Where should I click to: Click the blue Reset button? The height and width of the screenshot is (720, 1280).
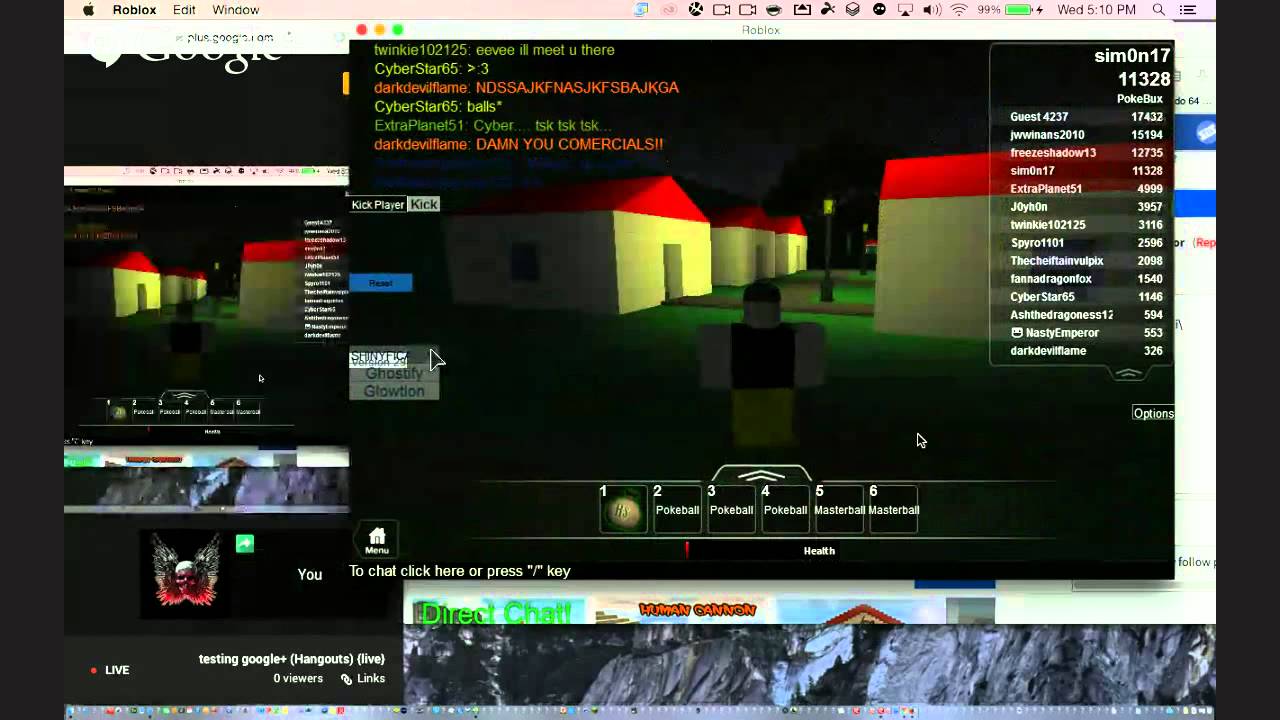(x=381, y=283)
